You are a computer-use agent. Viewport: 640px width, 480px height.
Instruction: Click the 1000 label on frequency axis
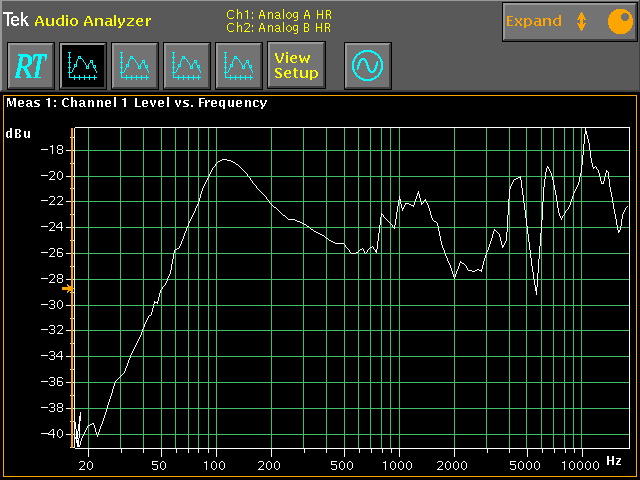coord(399,466)
